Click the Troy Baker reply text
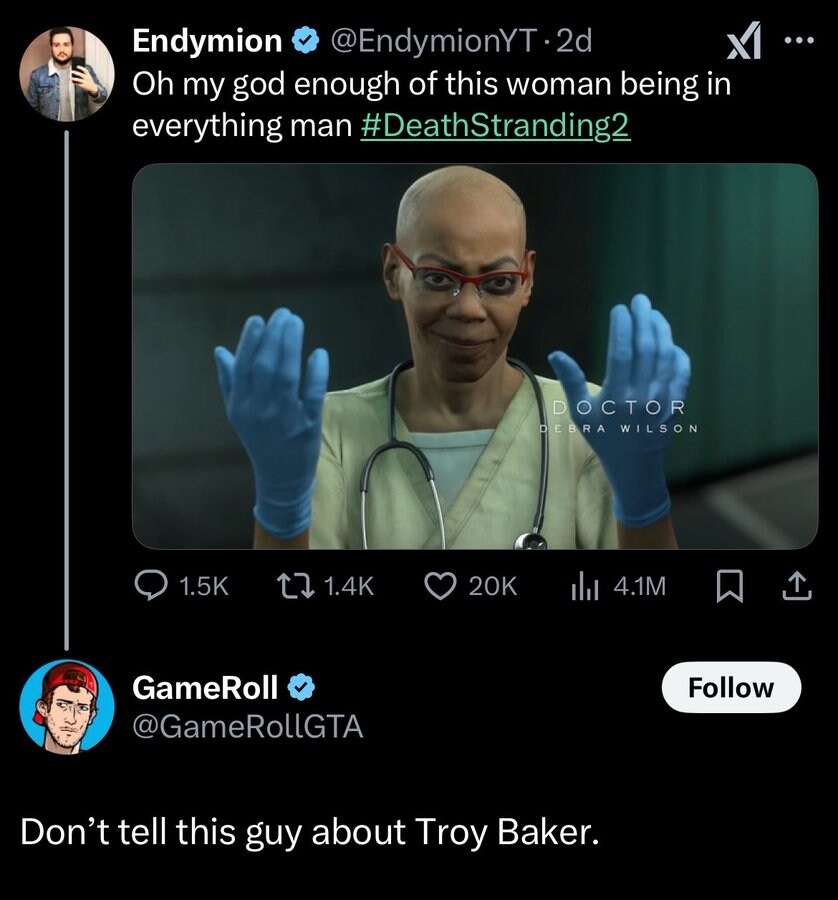 (x=310, y=832)
